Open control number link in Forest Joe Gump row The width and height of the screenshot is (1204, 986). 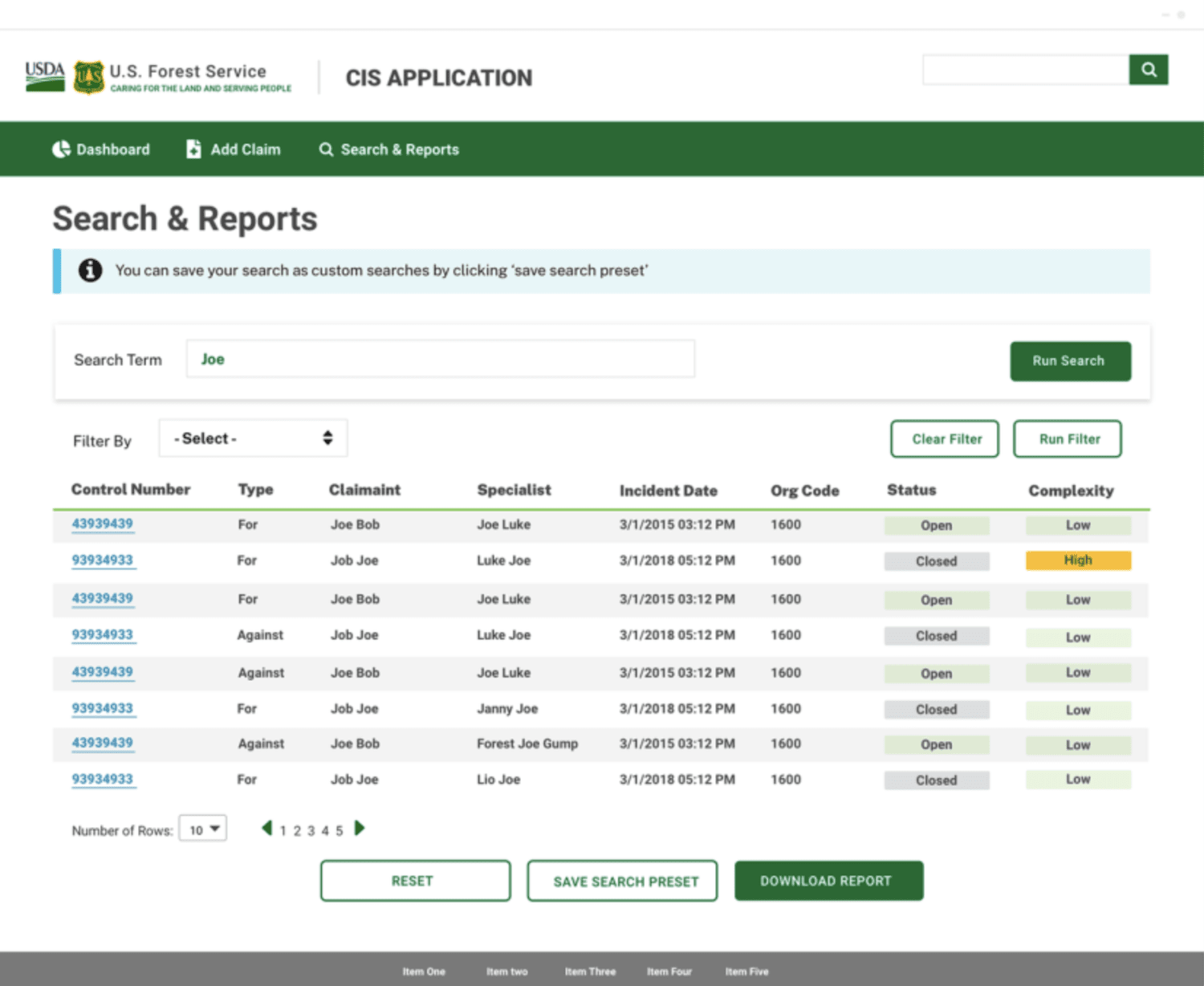coord(103,744)
